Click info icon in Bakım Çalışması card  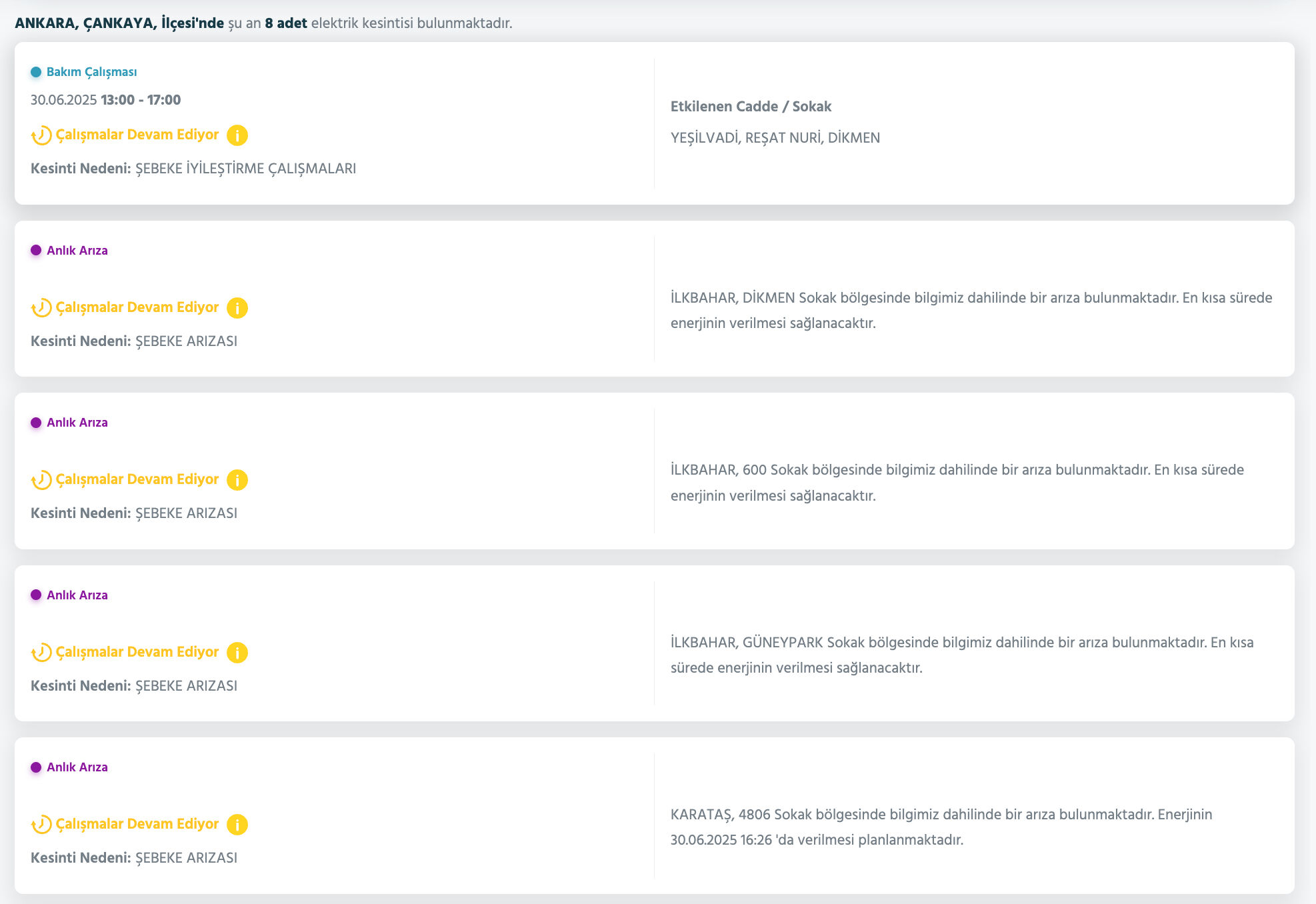tap(237, 135)
